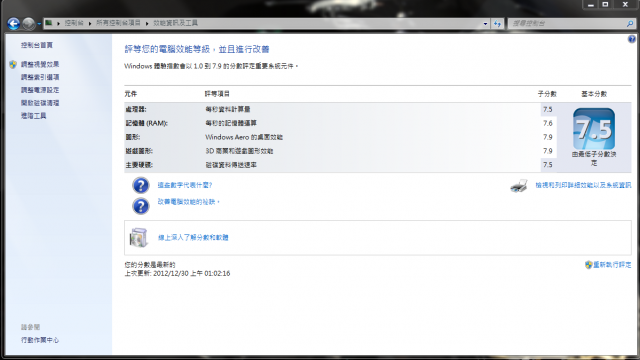The image size is (640, 360).
Task: Close the Control Panel window
Action: point(625,4)
